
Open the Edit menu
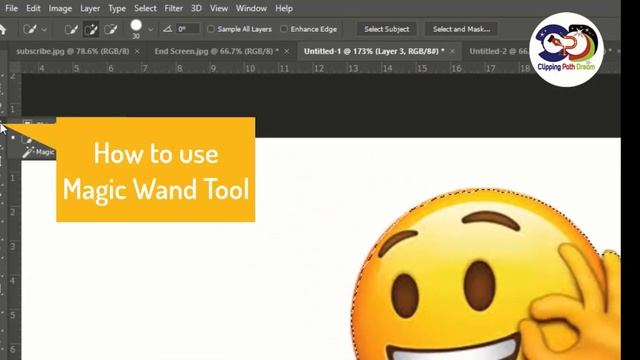(x=33, y=8)
